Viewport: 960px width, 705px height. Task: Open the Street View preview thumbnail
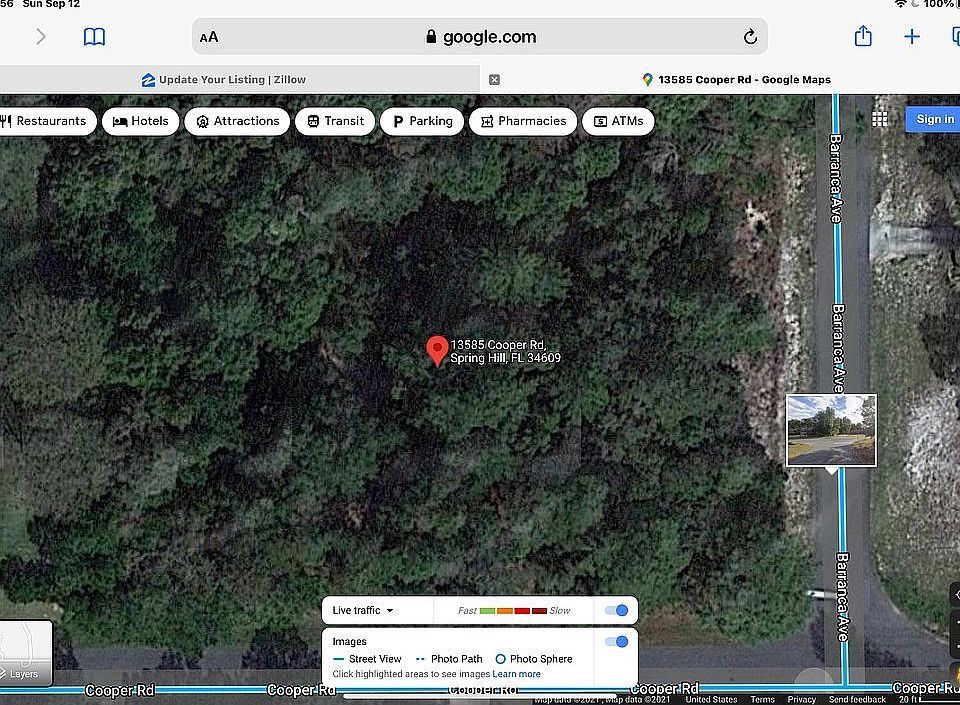pyautogui.click(x=831, y=430)
